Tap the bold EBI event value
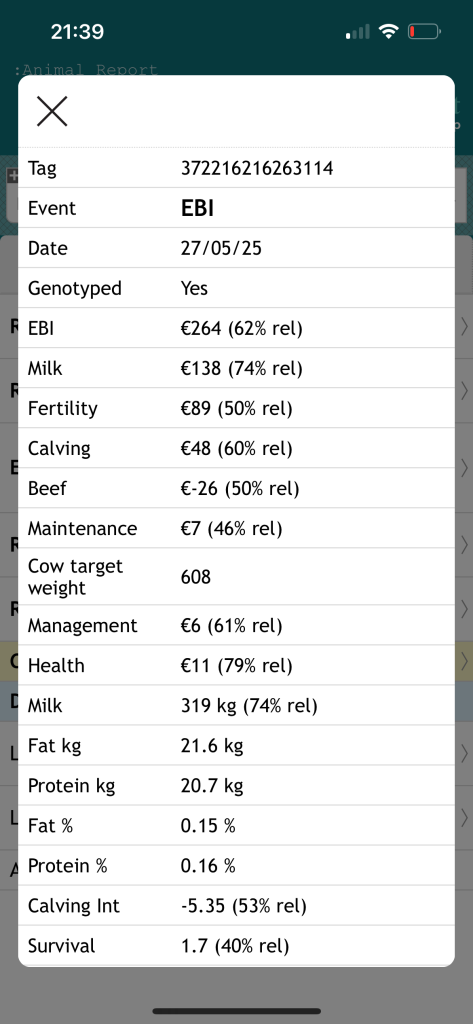 [197, 208]
